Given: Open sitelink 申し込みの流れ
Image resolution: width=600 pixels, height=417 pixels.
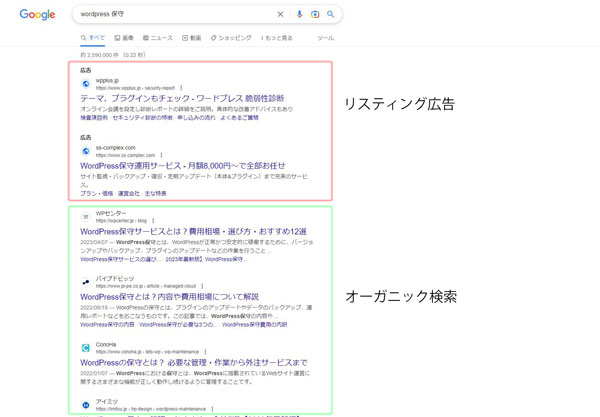Looking at the screenshot, I should click(196, 117).
